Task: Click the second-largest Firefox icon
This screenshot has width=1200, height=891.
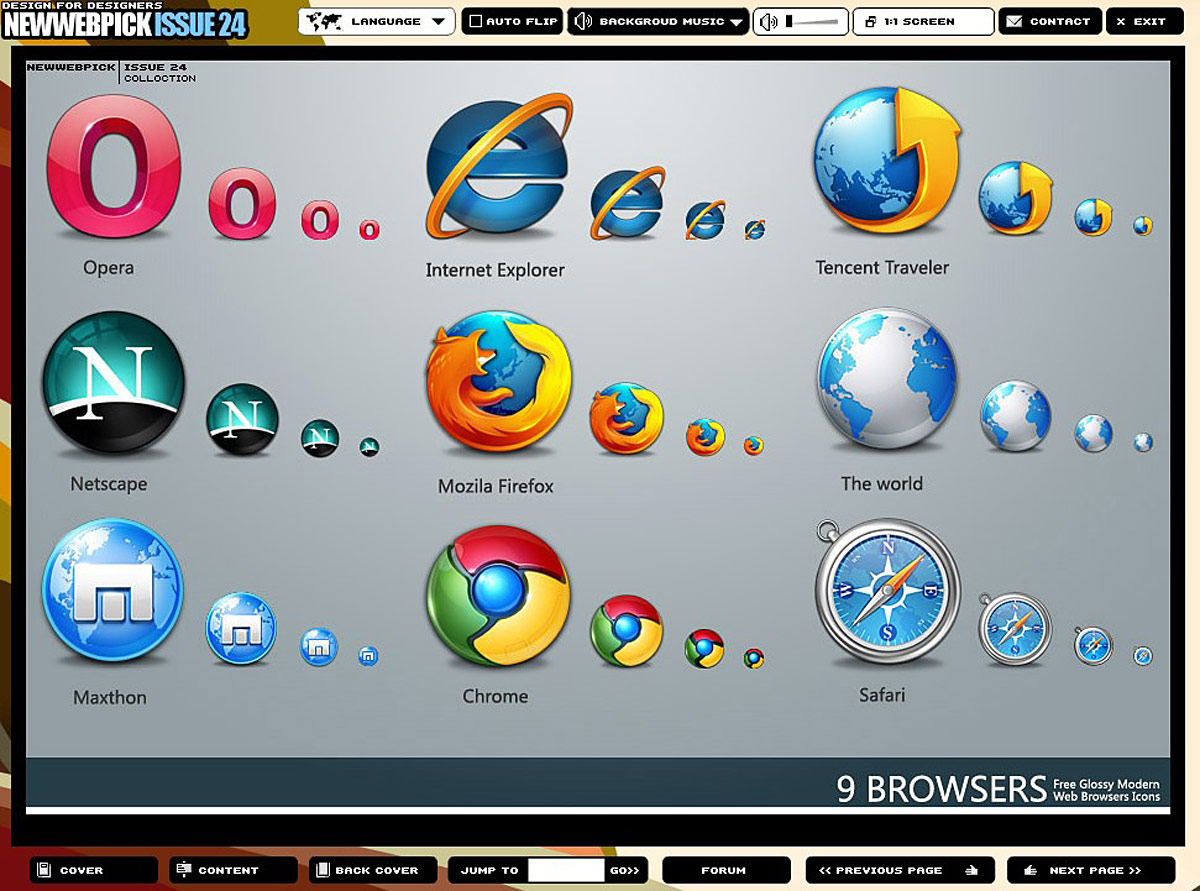Action: tap(627, 419)
